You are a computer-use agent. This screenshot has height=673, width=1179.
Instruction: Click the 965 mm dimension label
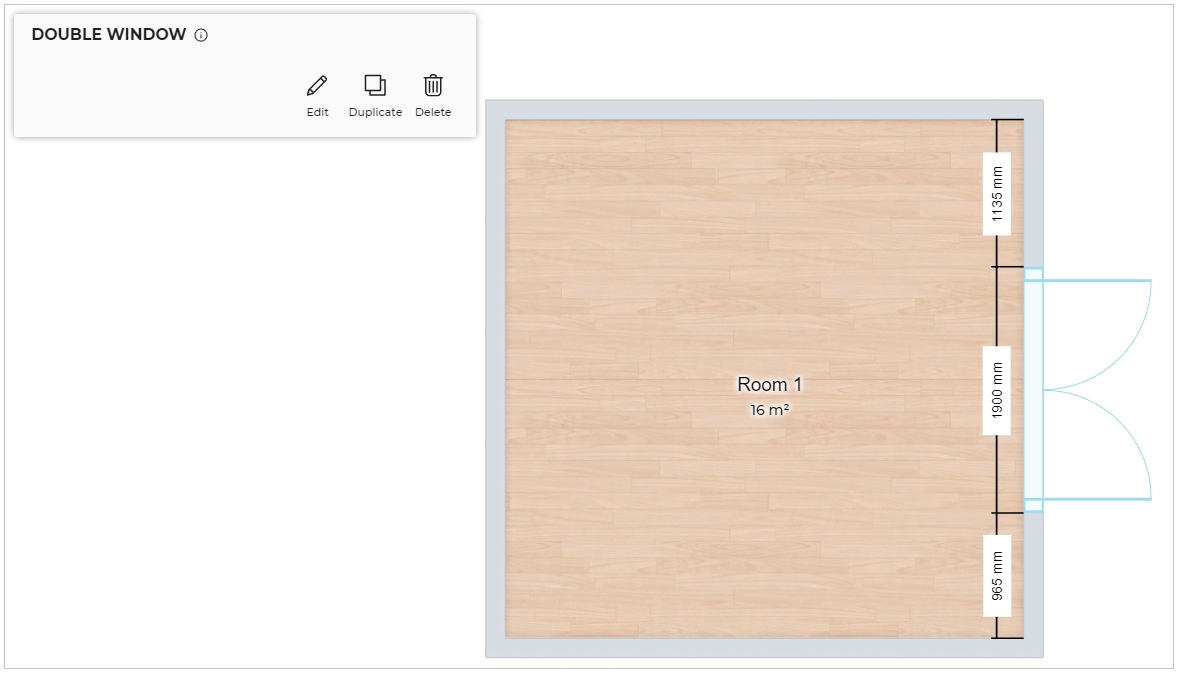tap(997, 576)
